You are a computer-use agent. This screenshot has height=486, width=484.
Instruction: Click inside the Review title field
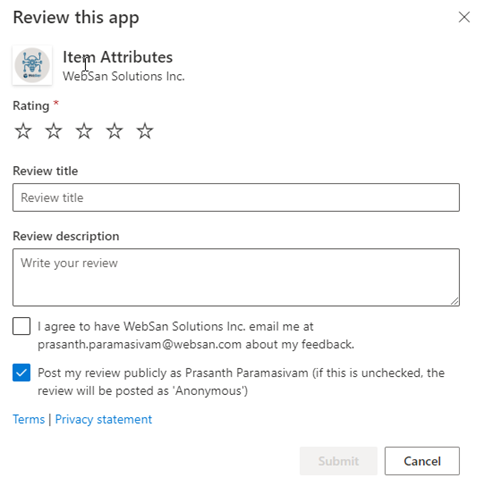click(236, 197)
